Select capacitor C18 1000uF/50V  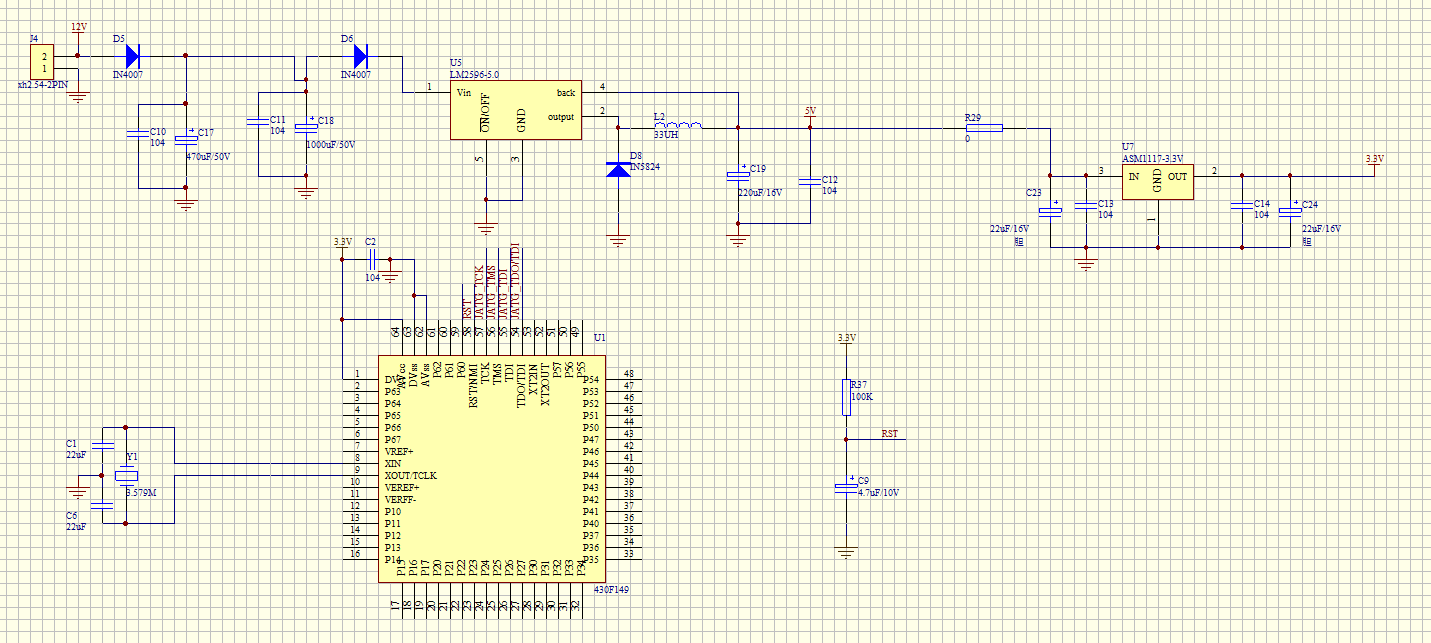(308, 122)
